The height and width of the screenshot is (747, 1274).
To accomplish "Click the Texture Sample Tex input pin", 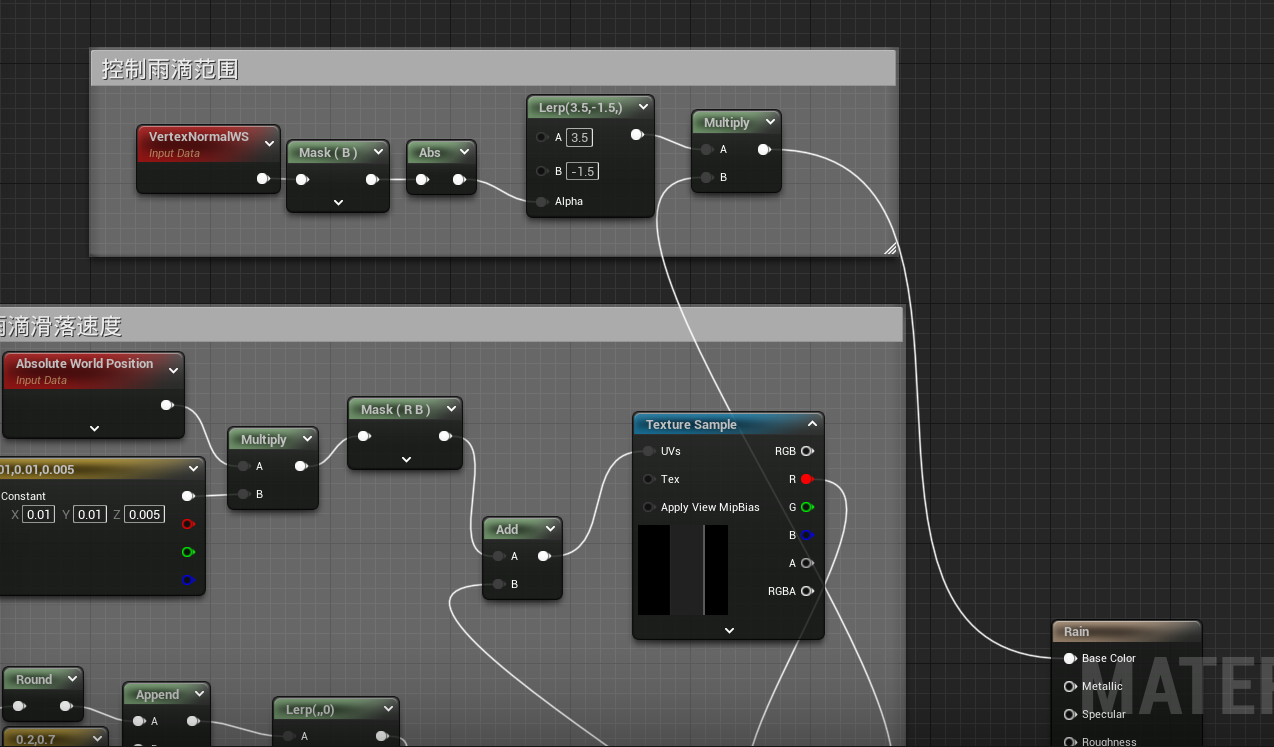I will point(649,479).
